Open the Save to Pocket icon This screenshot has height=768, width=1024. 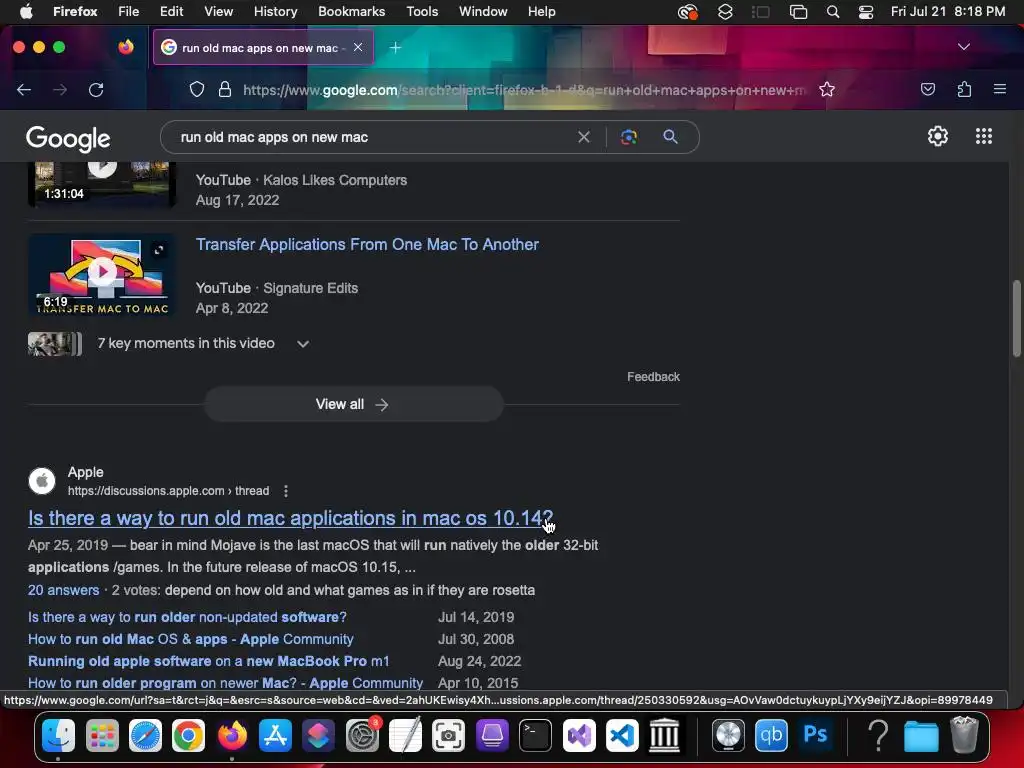[927, 89]
